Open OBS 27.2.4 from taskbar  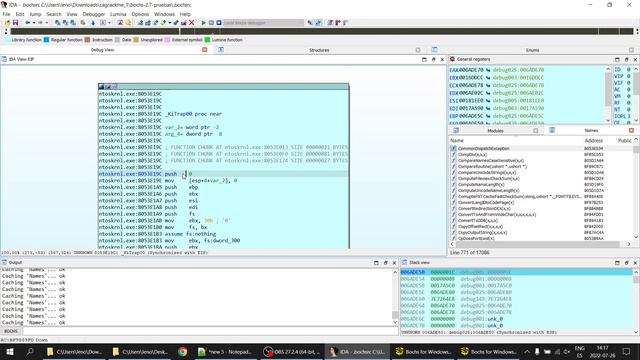coord(292,351)
